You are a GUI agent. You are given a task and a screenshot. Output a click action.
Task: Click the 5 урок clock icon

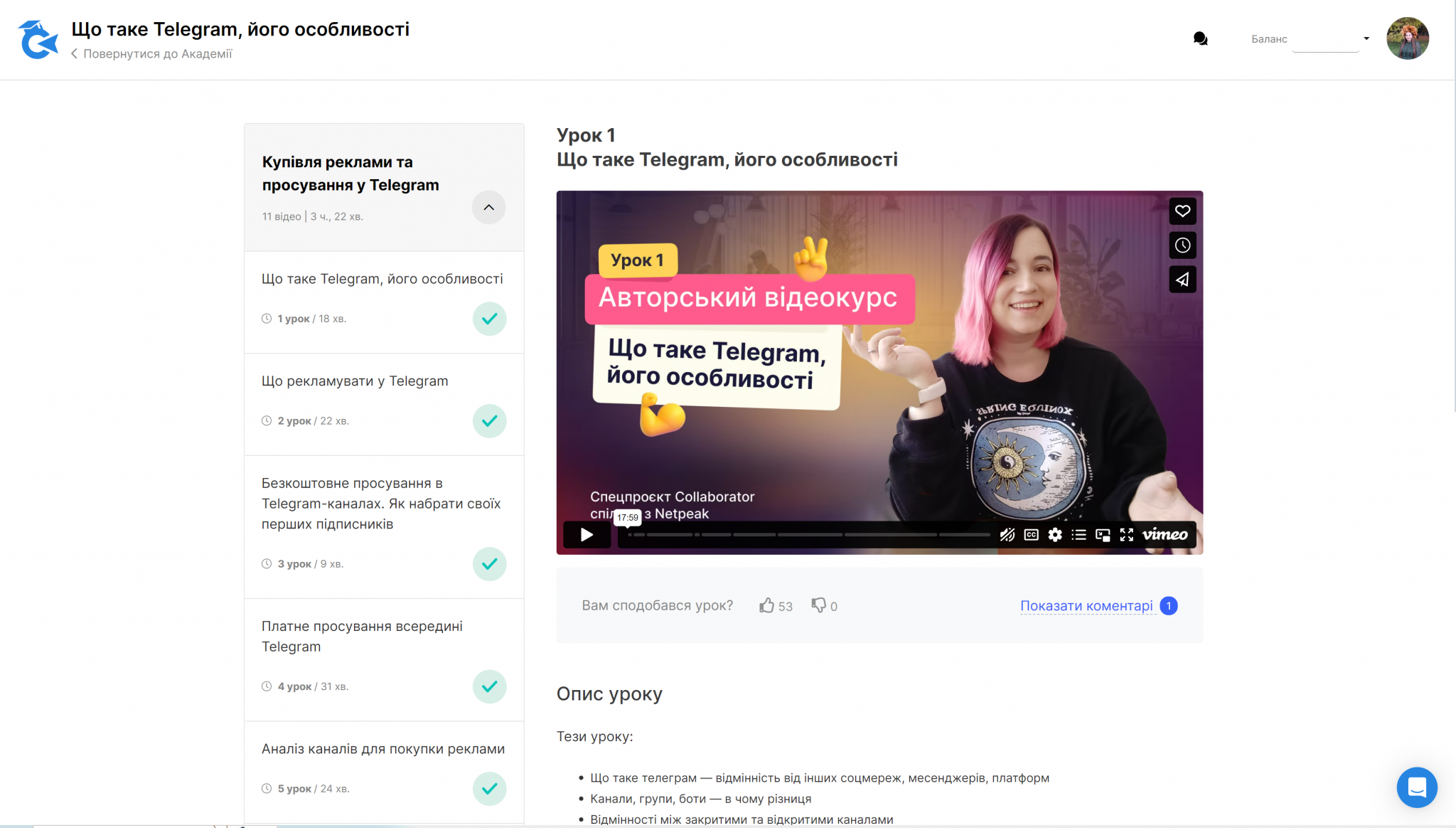click(x=267, y=789)
